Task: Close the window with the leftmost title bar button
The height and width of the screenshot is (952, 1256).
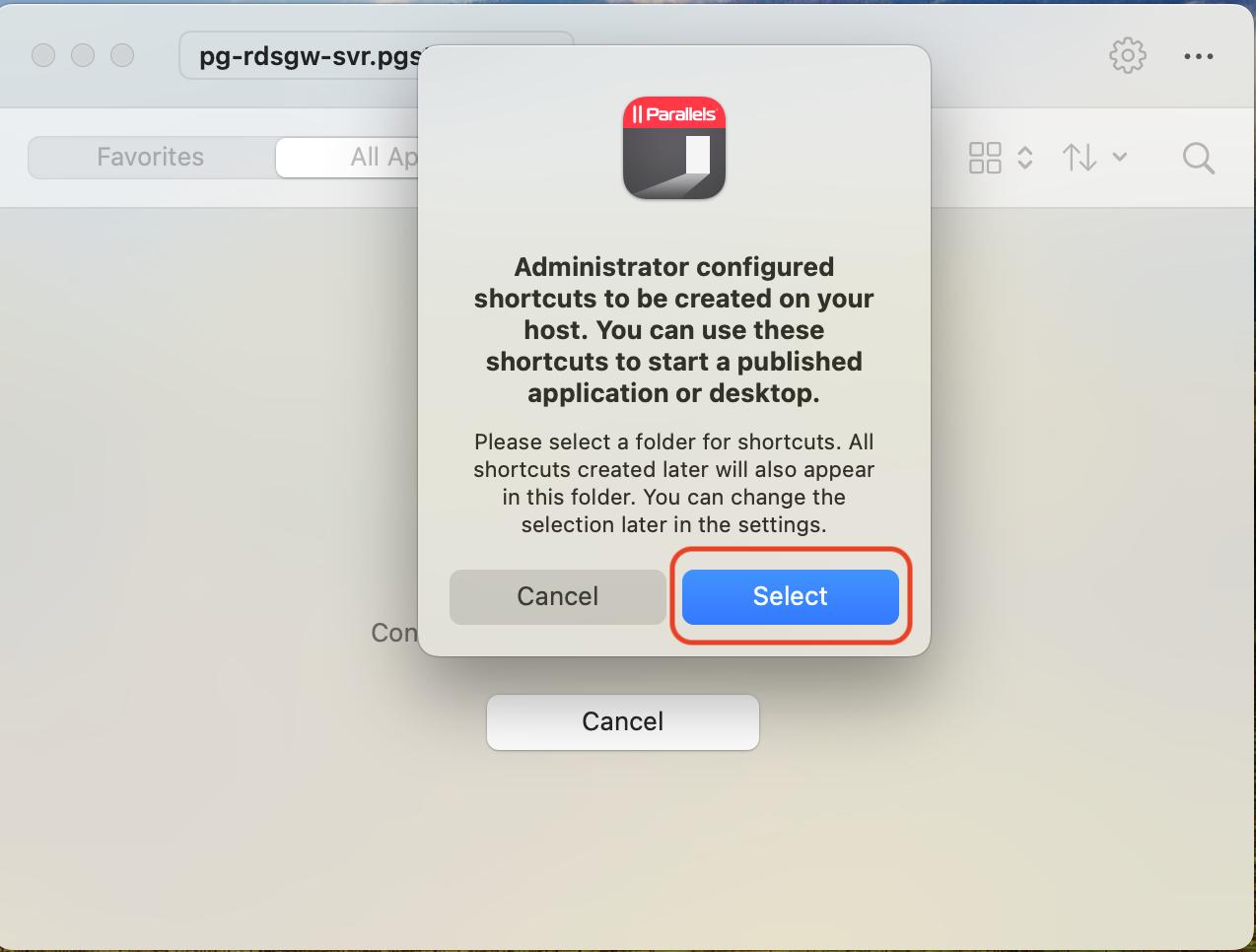Action: pos(43,55)
